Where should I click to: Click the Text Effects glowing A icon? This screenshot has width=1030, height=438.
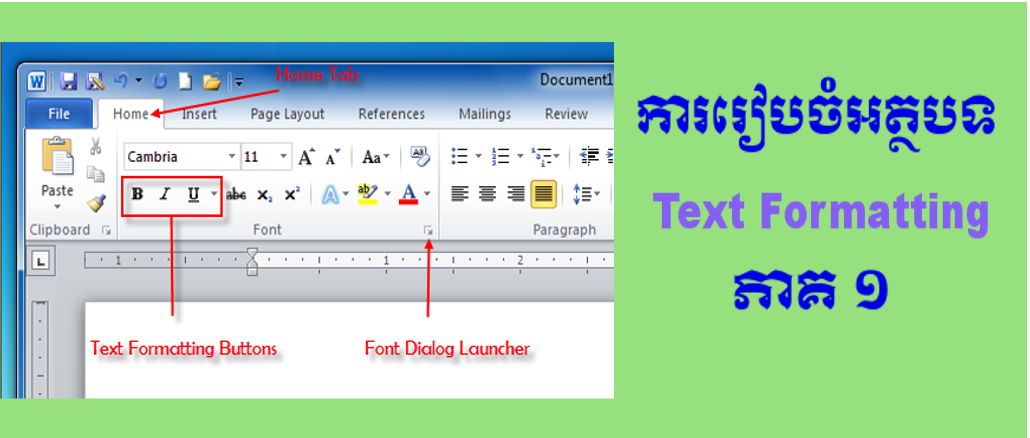coord(330,194)
